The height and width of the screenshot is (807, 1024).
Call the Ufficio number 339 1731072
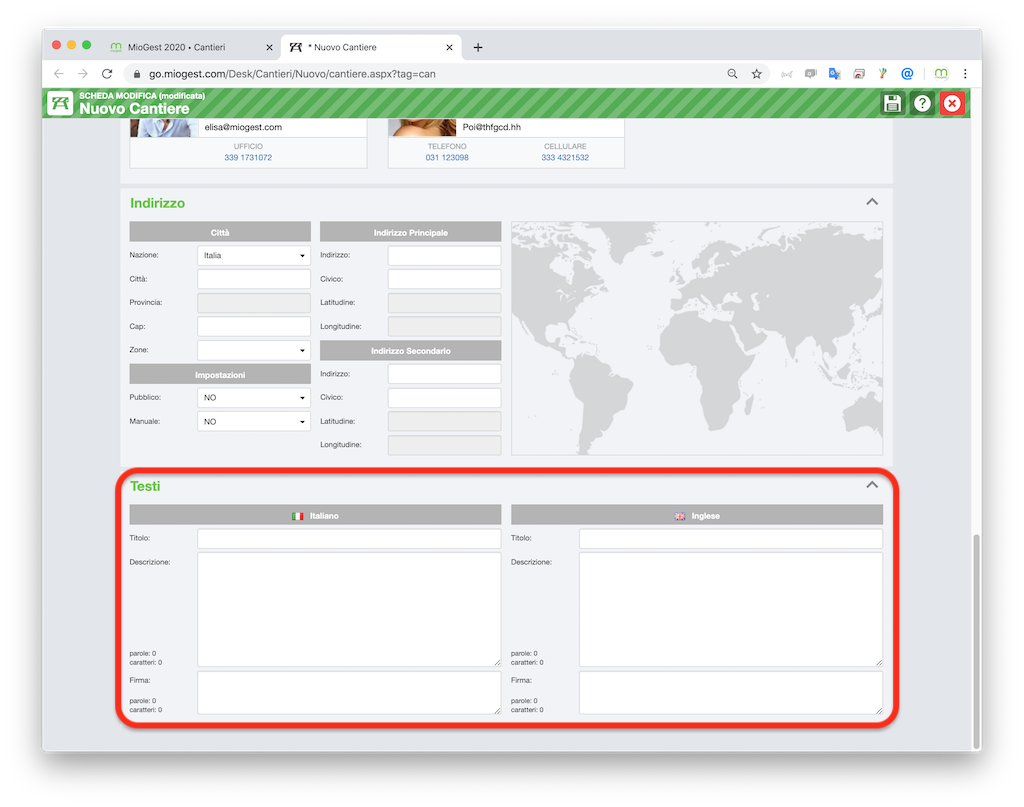248,157
